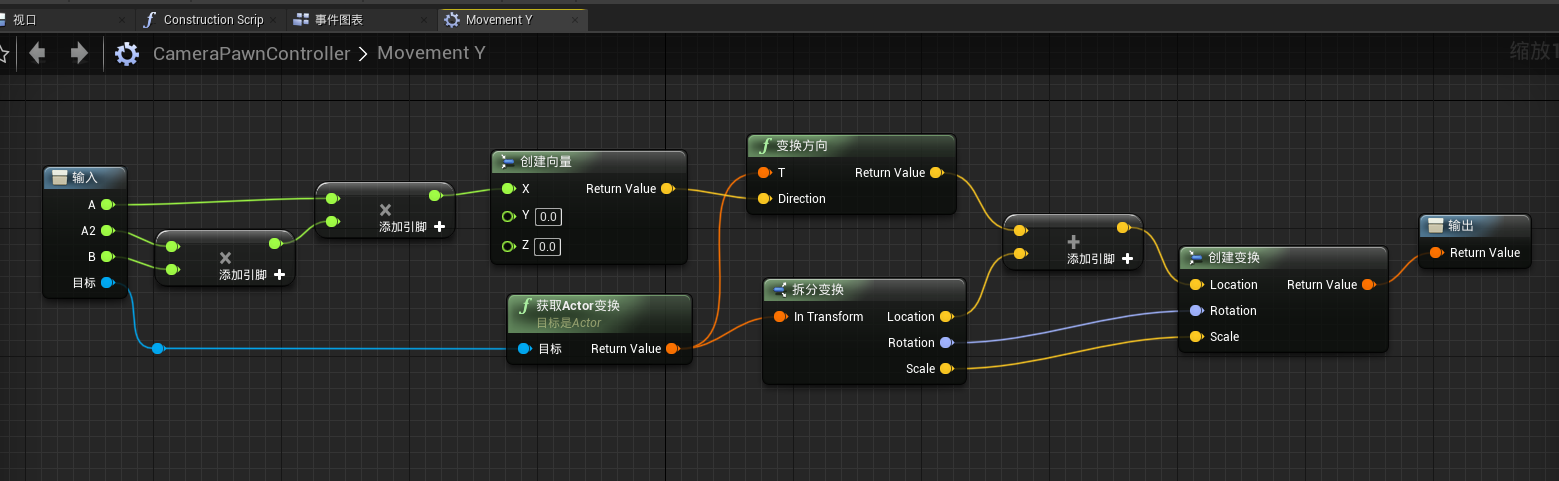Viewport: 1559px width, 481px height.
Task: Click the blue reroute node on 目标 wire
Action: pyautogui.click(x=158, y=348)
